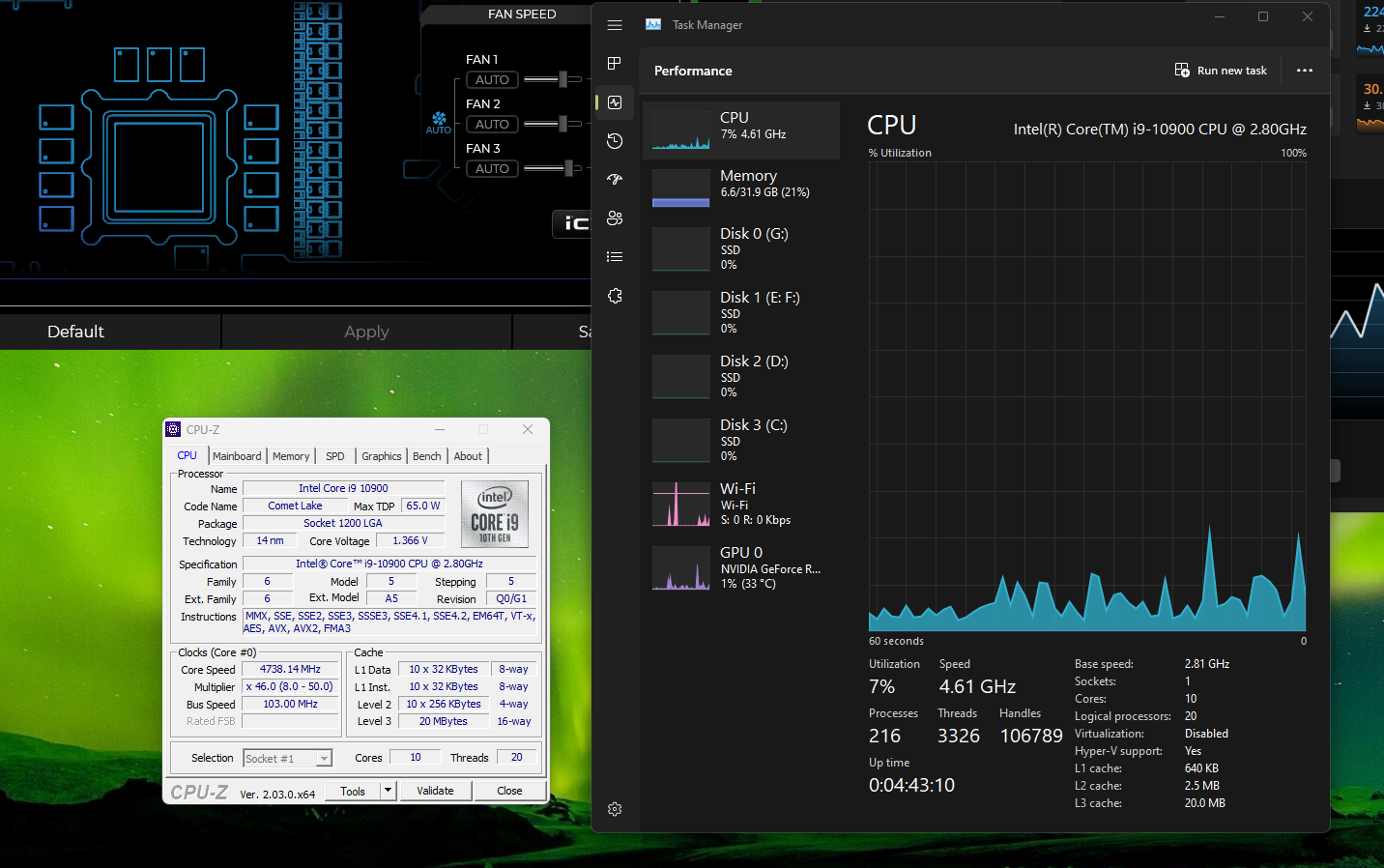Open the three-dot more options menu
1384x868 pixels.
coord(1304,71)
